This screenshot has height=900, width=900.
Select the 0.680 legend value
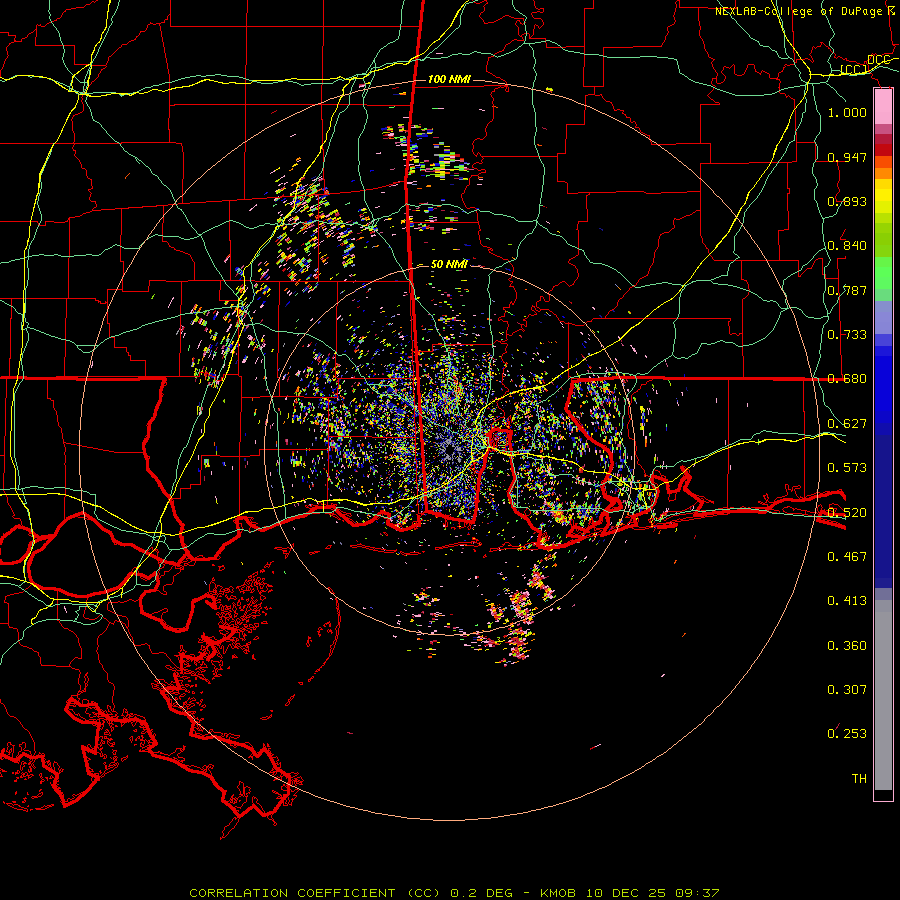pyautogui.click(x=847, y=379)
